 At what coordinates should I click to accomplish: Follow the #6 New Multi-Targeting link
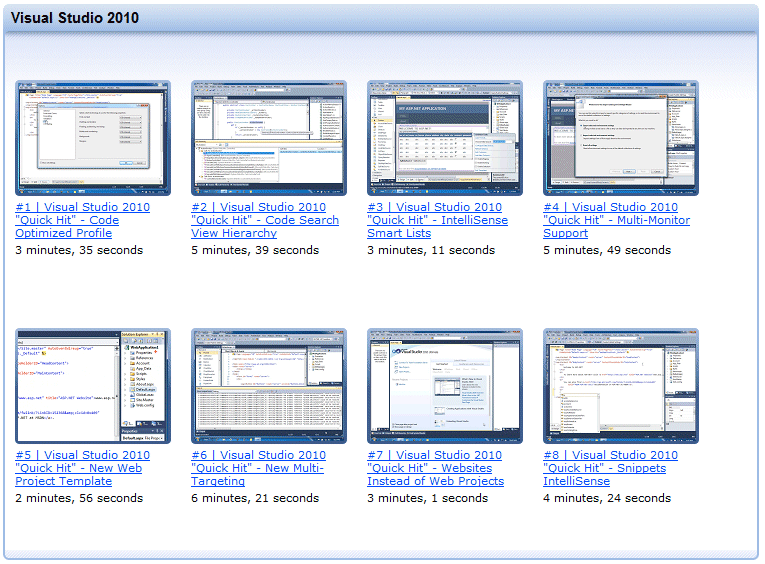pos(259,468)
